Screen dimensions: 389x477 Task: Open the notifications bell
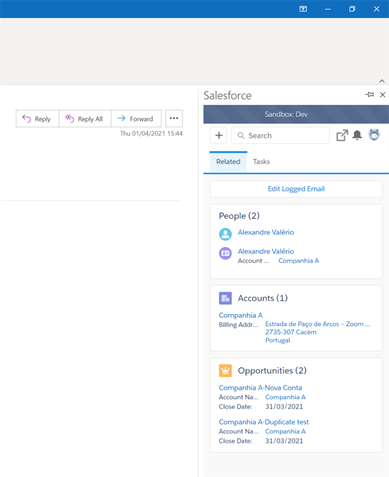point(357,135)
